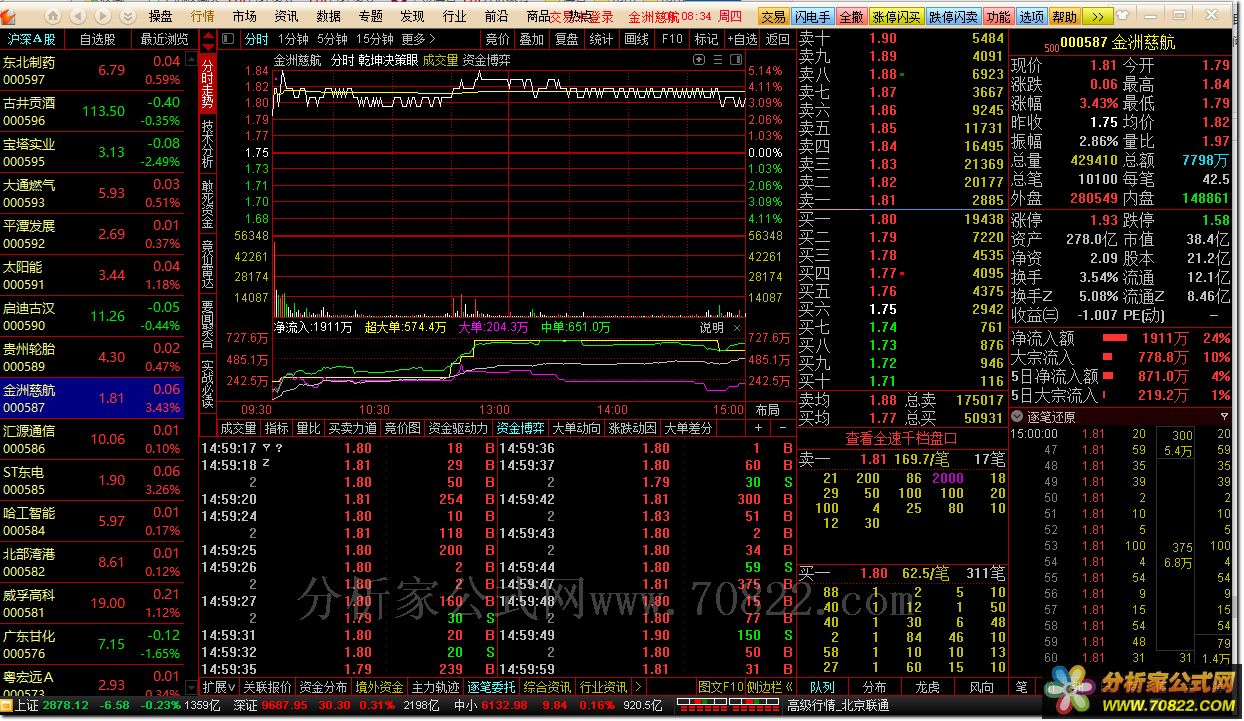
Task: Click the 全撤 button
Action: click(851, 16)
